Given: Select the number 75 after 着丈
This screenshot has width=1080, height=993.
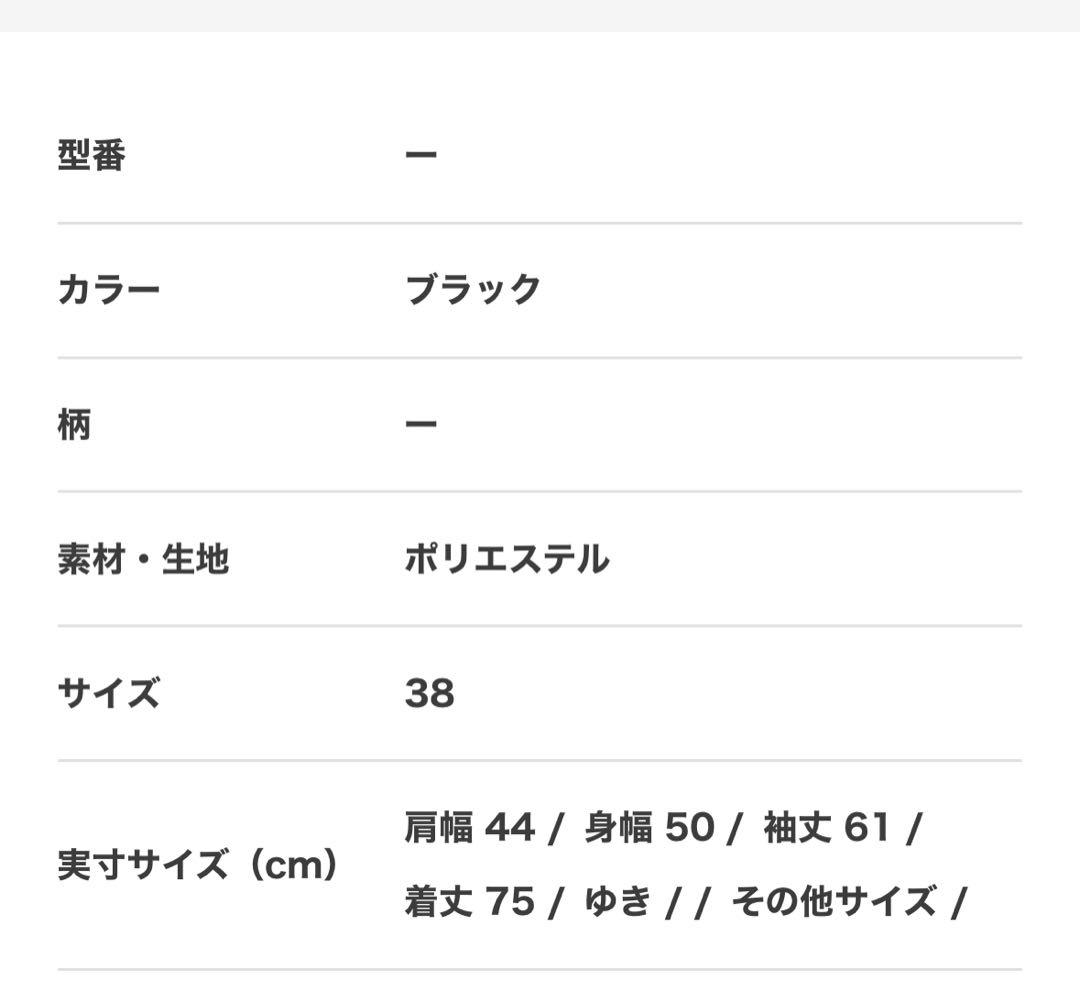Looking at the screenshot, I should click(x=510, y=902).
